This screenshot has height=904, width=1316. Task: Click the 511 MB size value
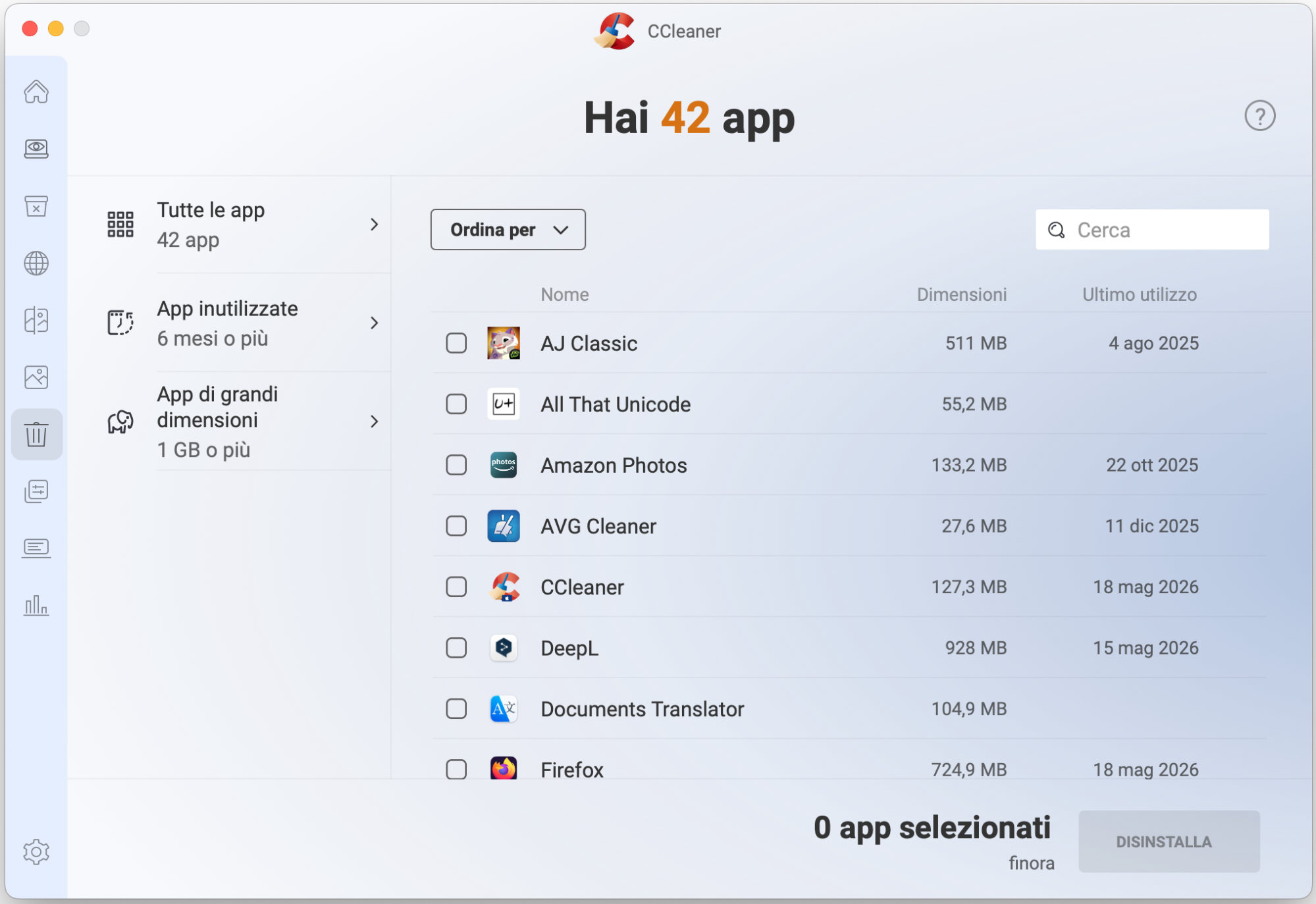[976, 343]
